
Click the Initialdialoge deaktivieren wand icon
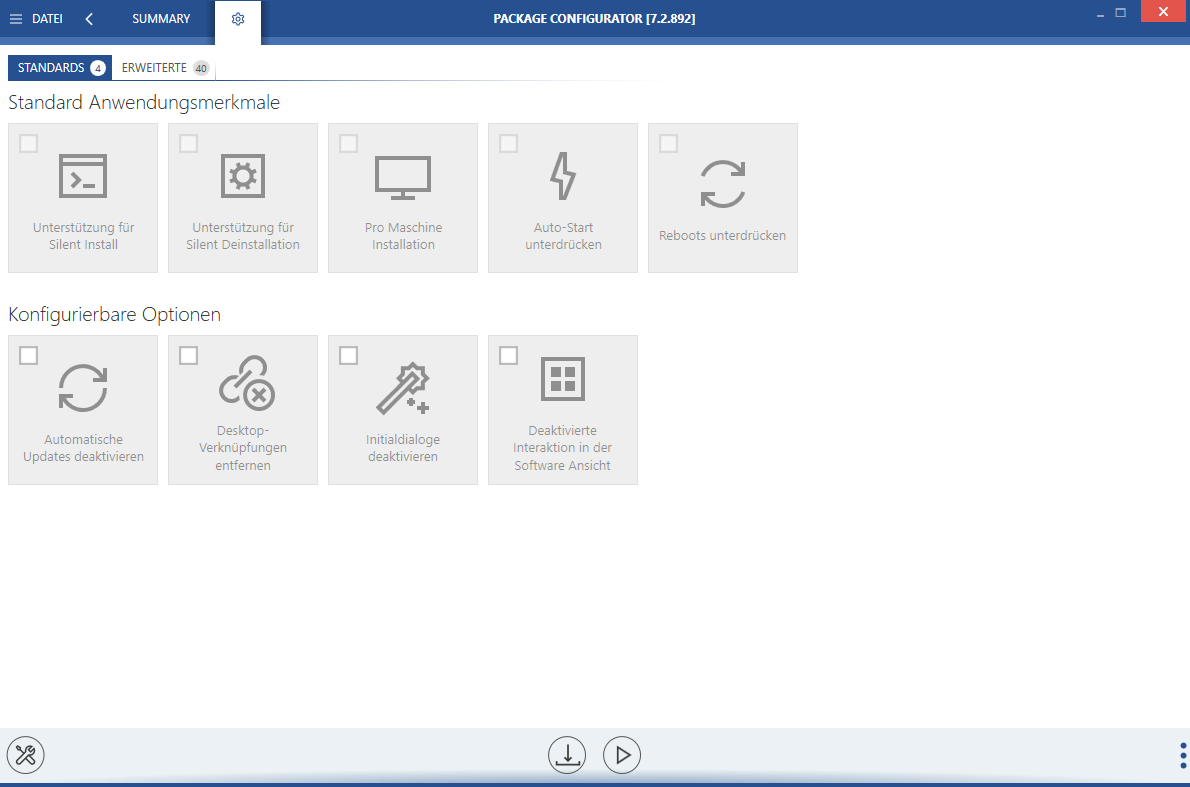tap(403, 388)
